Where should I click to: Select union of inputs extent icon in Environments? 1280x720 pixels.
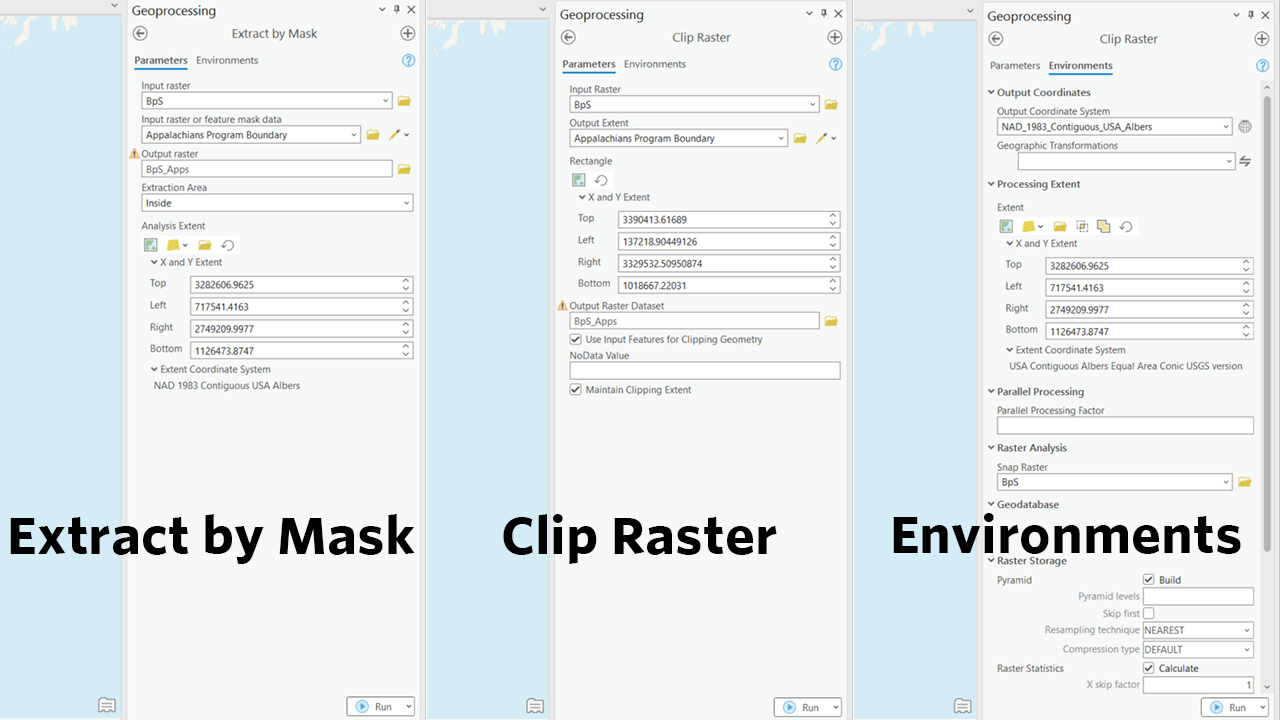click(x=1104, y=226)
